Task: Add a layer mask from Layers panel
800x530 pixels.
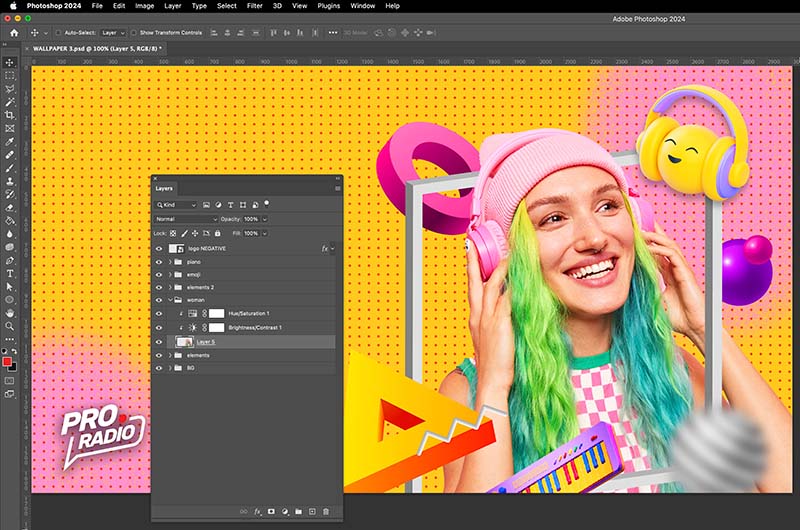Action: pos(270,511)
